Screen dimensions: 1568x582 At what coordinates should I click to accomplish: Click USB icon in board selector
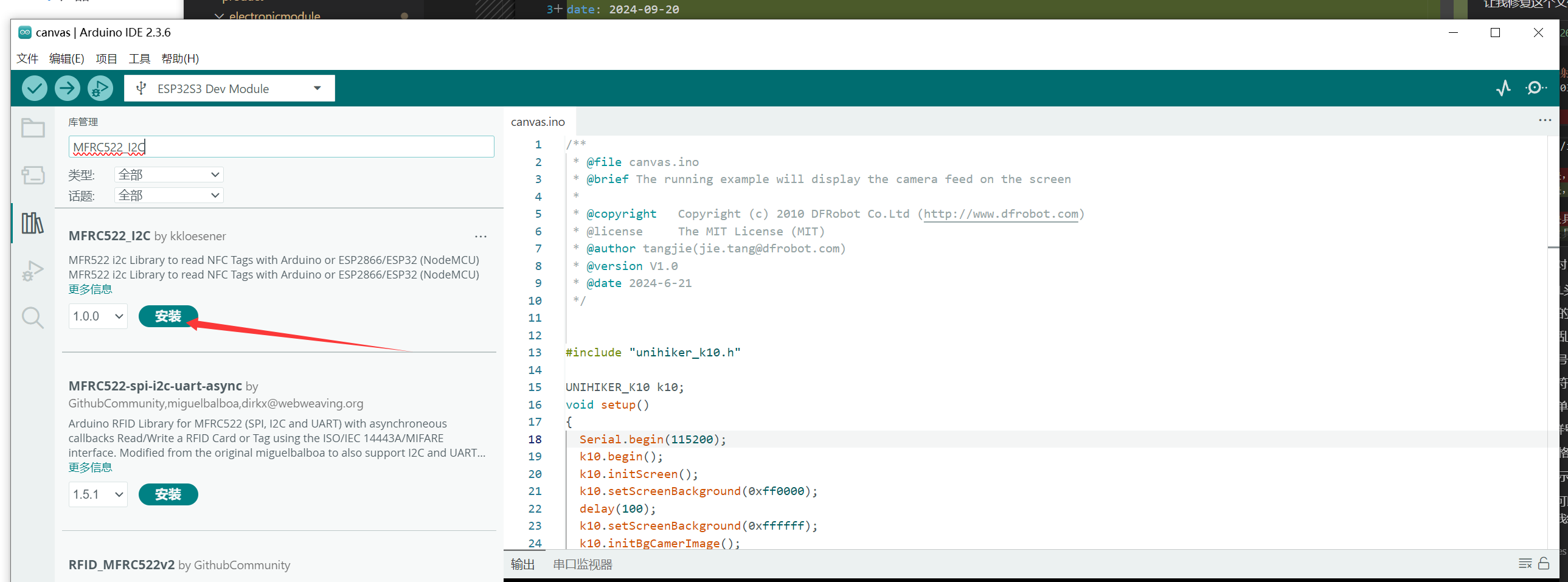click(141, 89)
